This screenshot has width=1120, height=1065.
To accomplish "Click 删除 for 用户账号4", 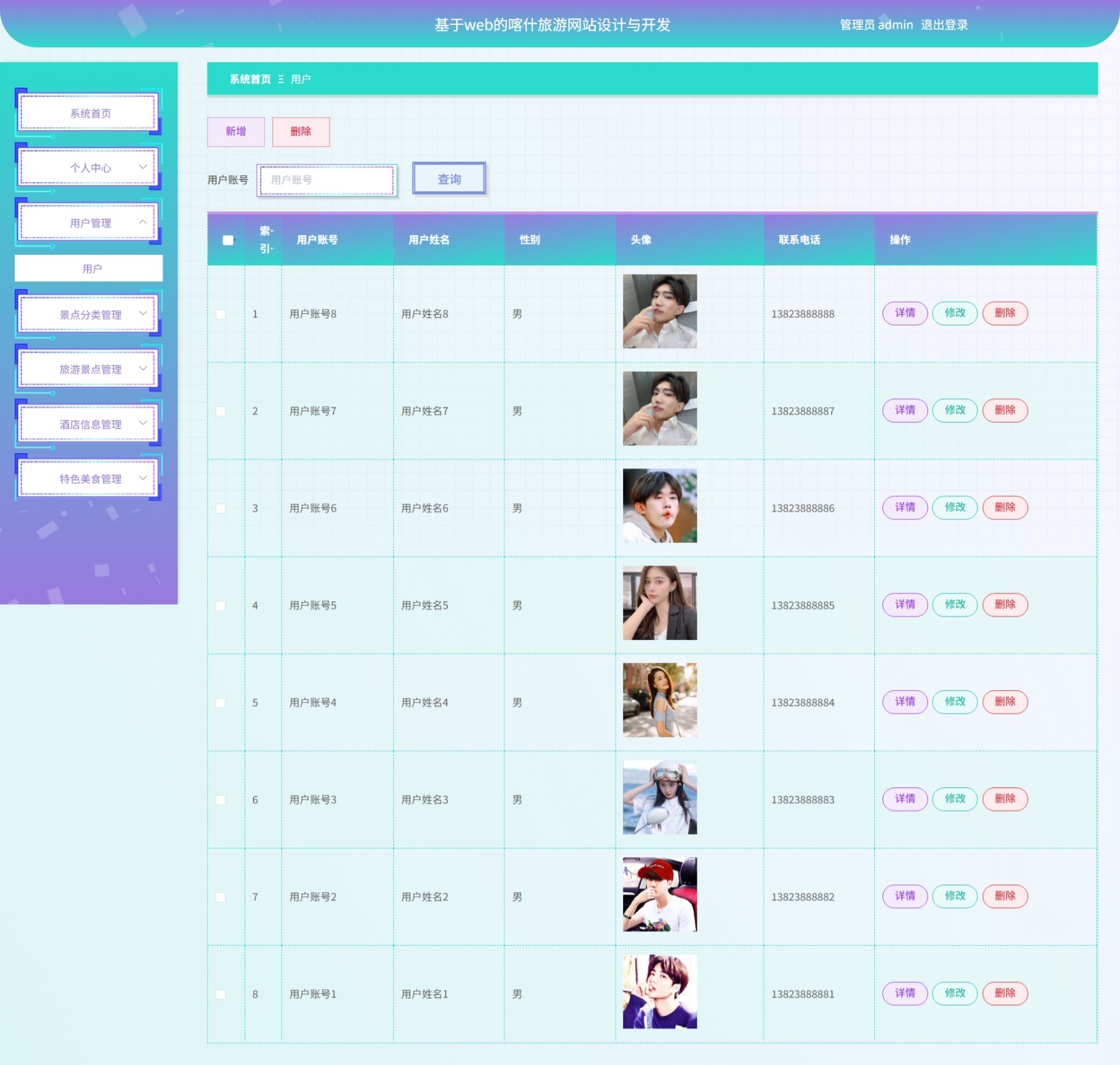I will click(1004, 702).
